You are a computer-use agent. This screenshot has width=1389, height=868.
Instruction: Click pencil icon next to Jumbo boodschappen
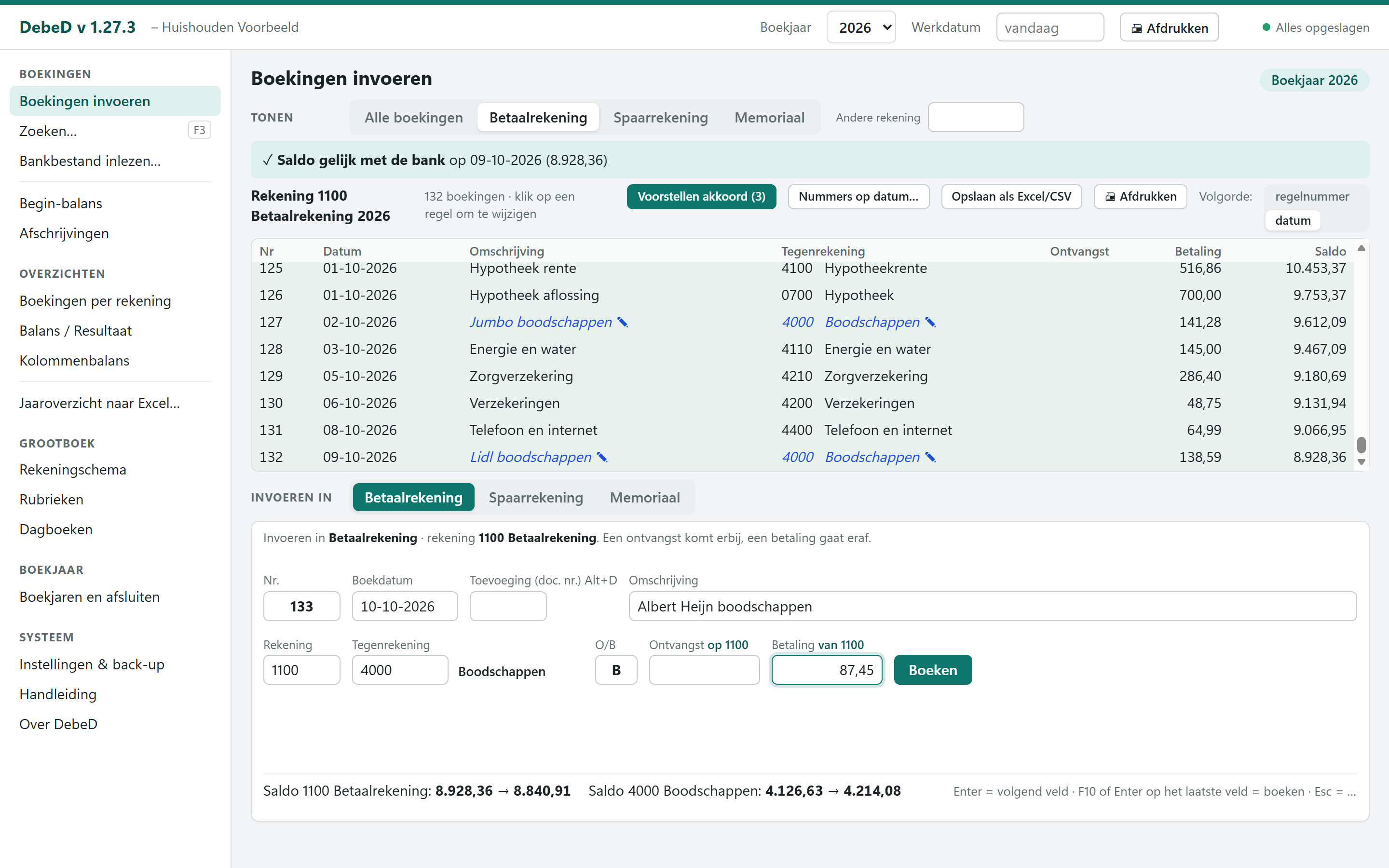tap(622, 322)
